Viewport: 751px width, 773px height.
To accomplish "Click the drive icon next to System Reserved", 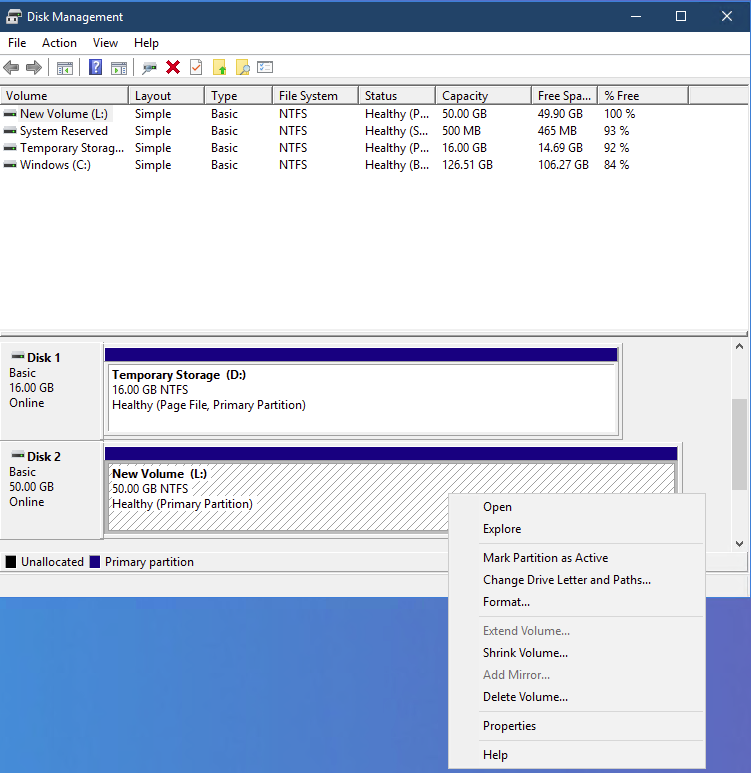I will (x=10, y=131).
